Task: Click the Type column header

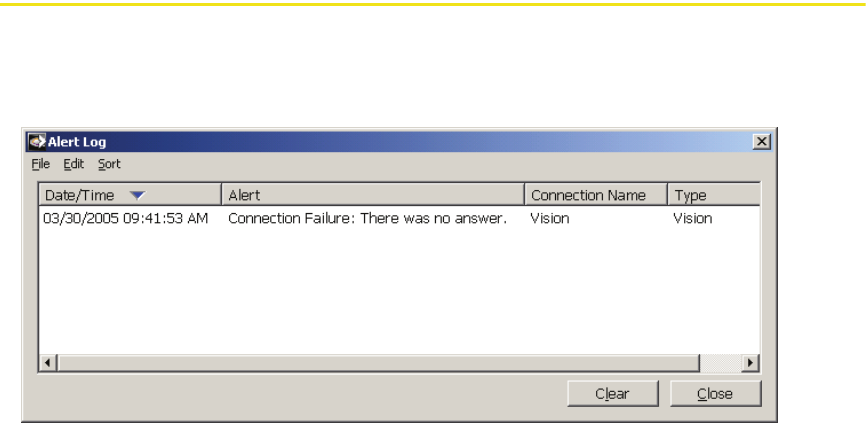Action: tap(714, 195)
